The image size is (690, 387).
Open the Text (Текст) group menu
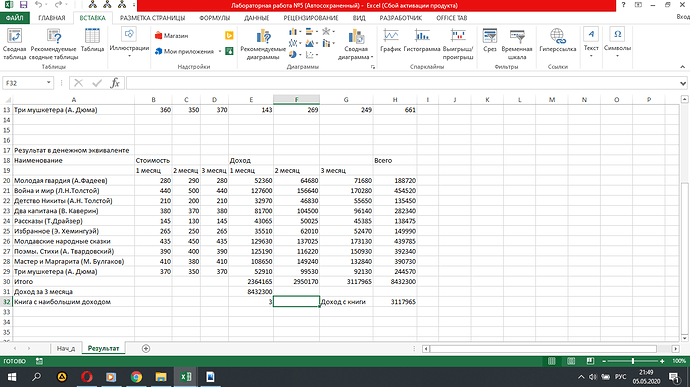point(591,43)
